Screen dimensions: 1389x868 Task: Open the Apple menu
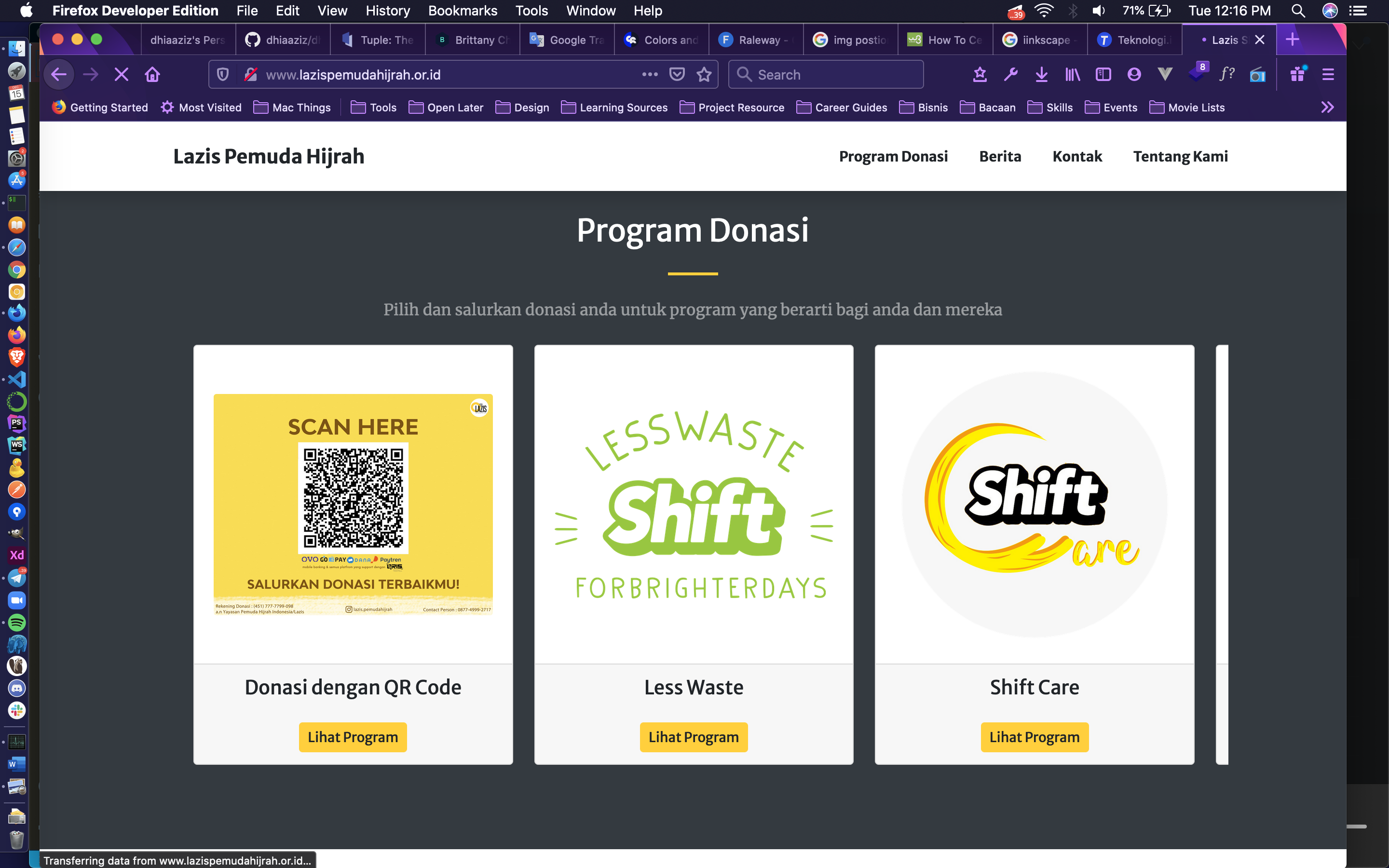pyautogui.click(x=26, y=10)
